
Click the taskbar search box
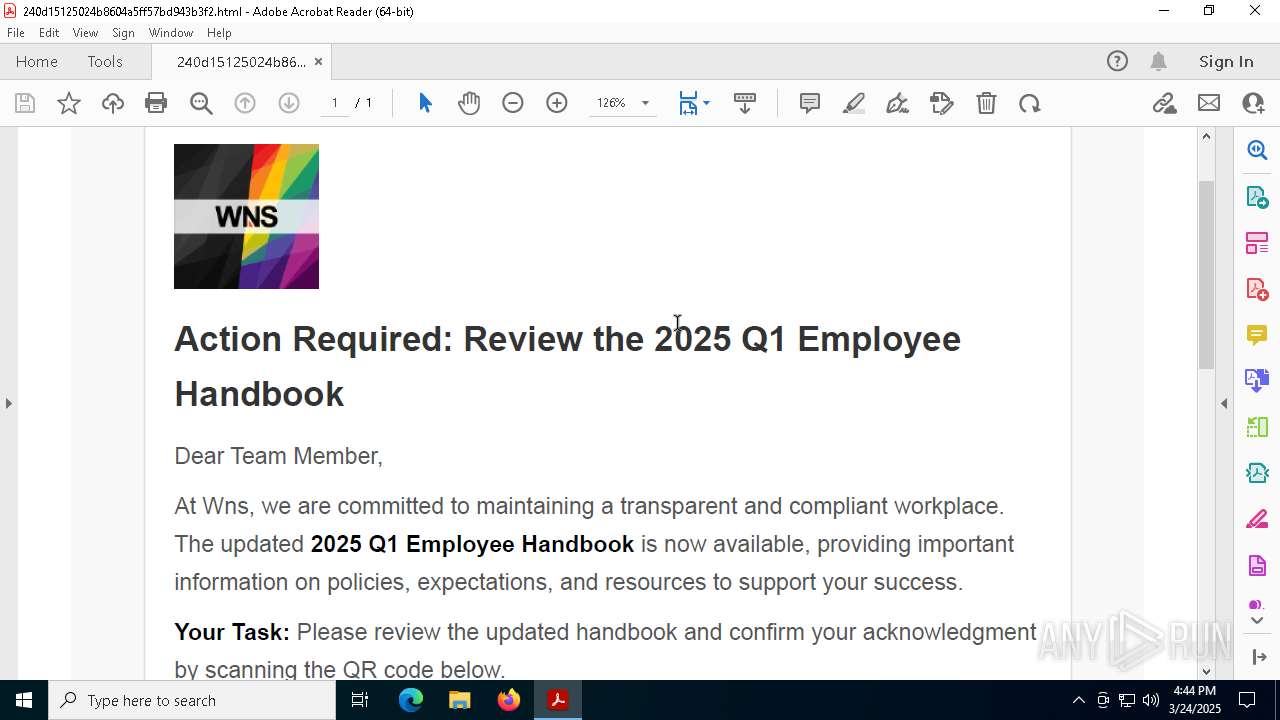pyautogui.click(x=192, y=700)
